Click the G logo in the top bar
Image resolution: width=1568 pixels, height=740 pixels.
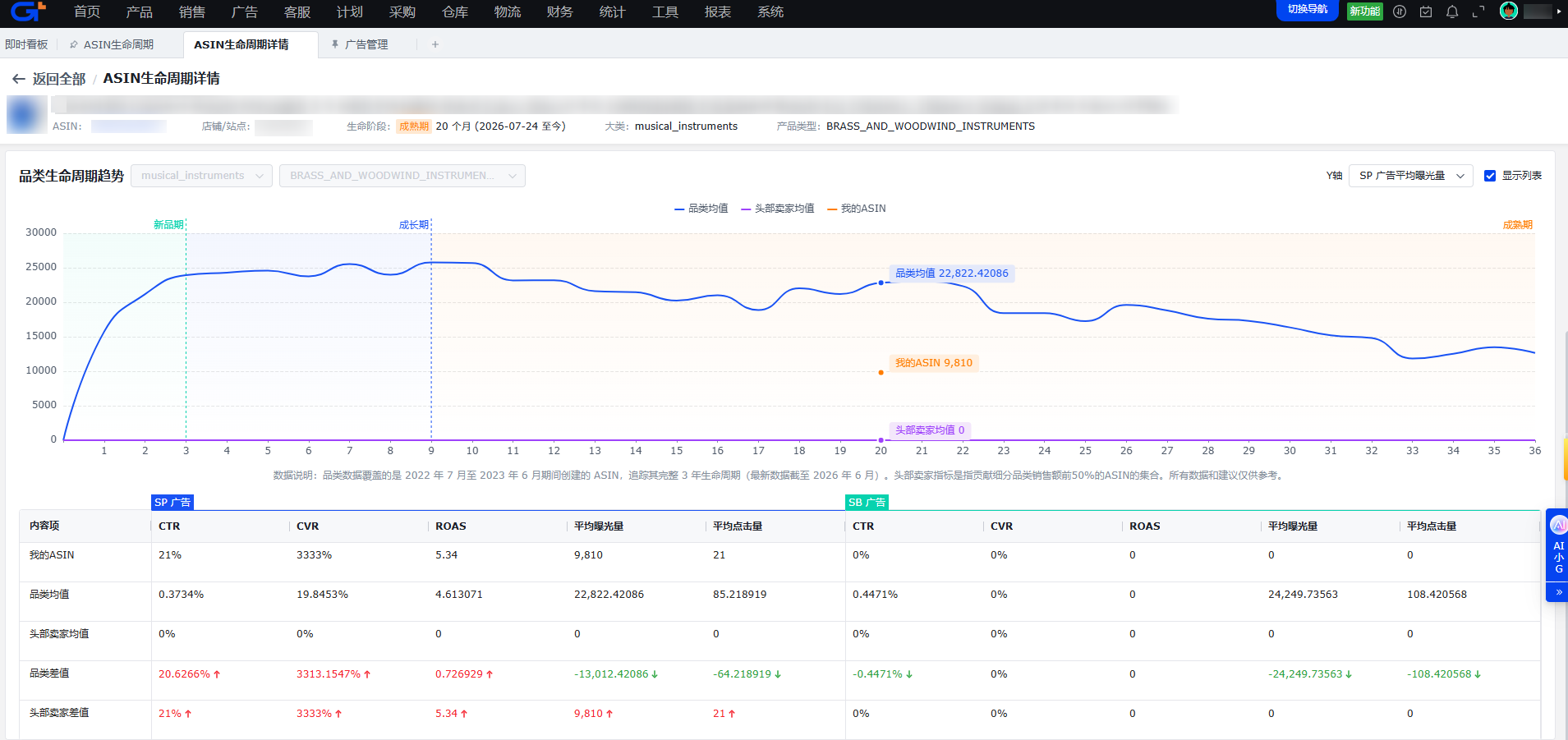click(x=28, y=11)
